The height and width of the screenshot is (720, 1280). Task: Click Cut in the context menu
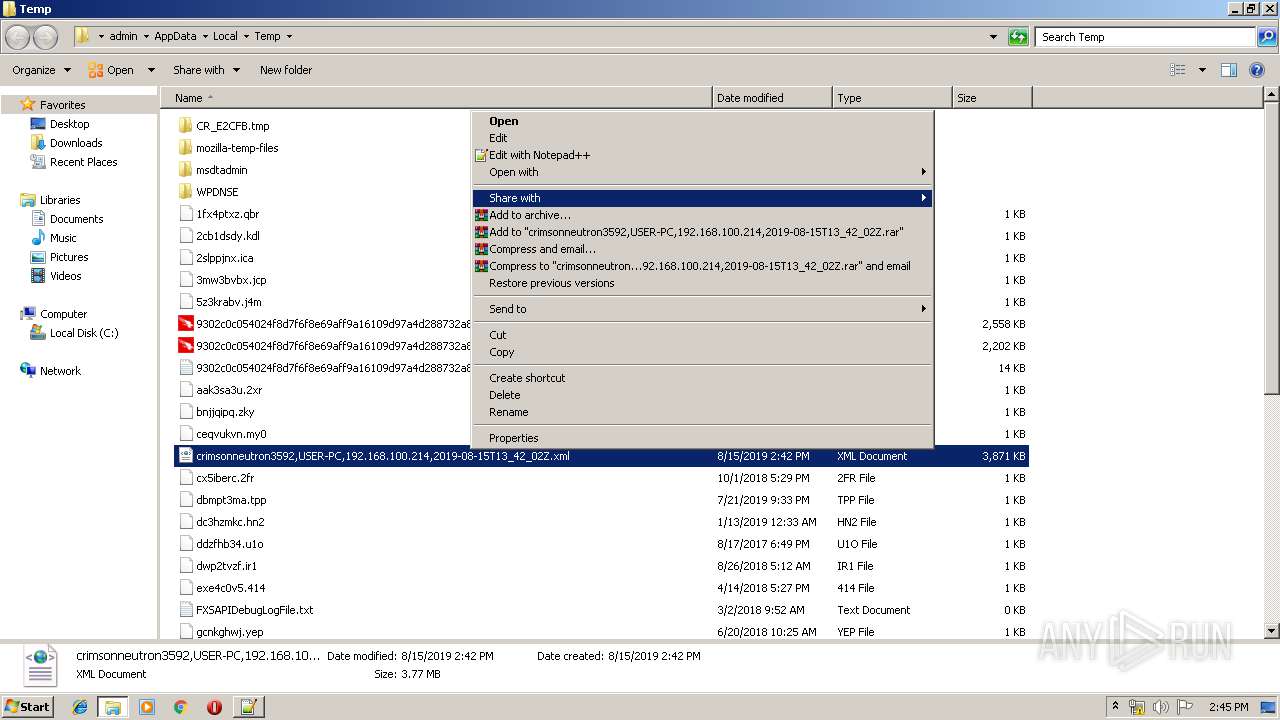(x=702, y=335)
